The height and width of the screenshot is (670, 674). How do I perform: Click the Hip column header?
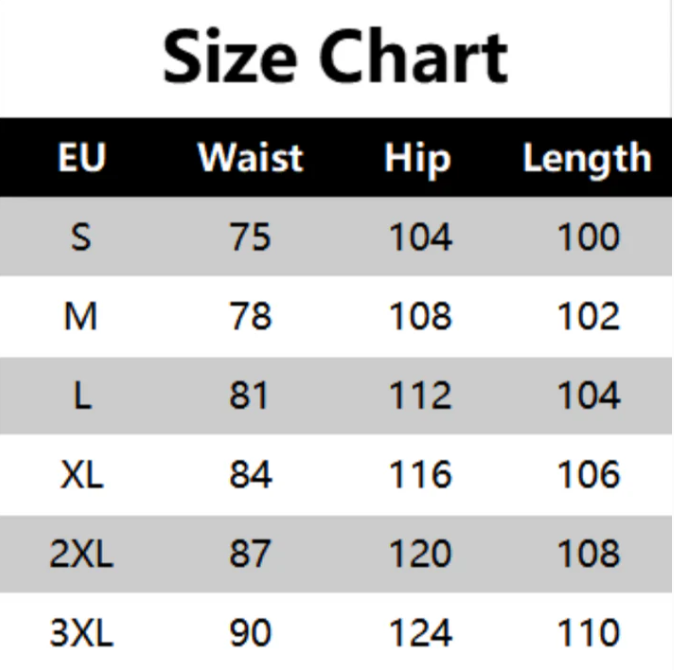[418, 159]
